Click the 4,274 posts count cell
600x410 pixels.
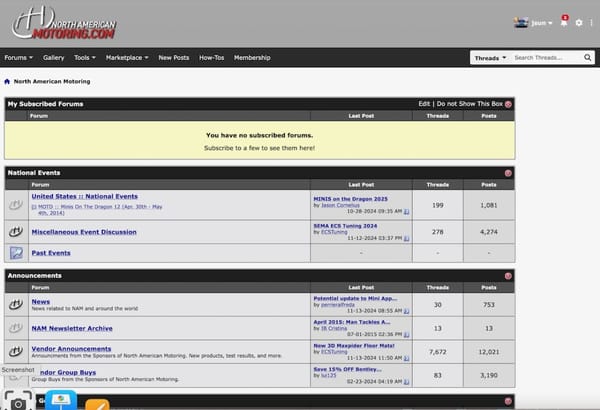tap(489, 232)
